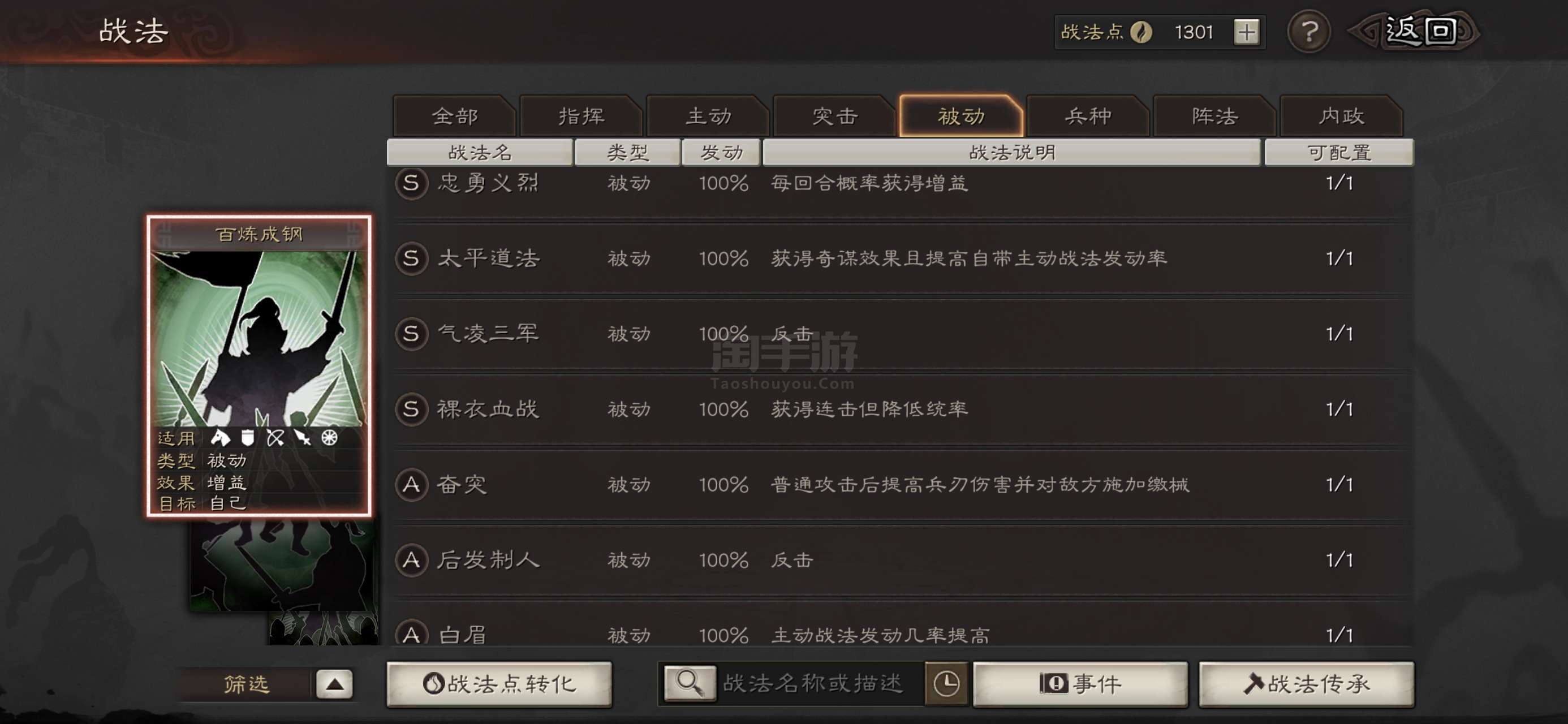Click the A grade icon of 奋突
This screenshot has height=724, width=1568.
click(x=411, y=485)
